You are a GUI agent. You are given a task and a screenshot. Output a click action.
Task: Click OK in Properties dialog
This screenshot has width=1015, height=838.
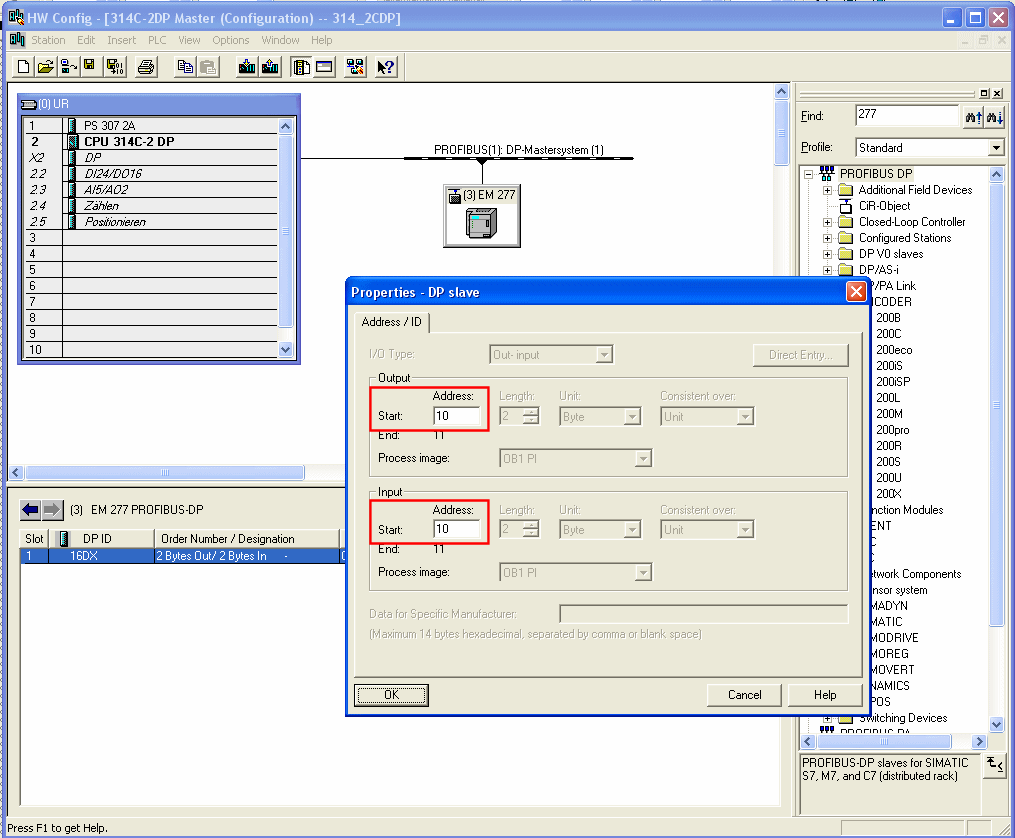click(391, 694)
